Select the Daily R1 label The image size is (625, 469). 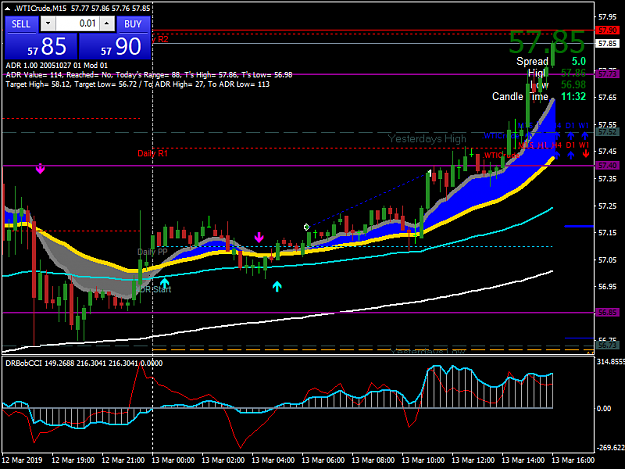(x=153, y=153)
